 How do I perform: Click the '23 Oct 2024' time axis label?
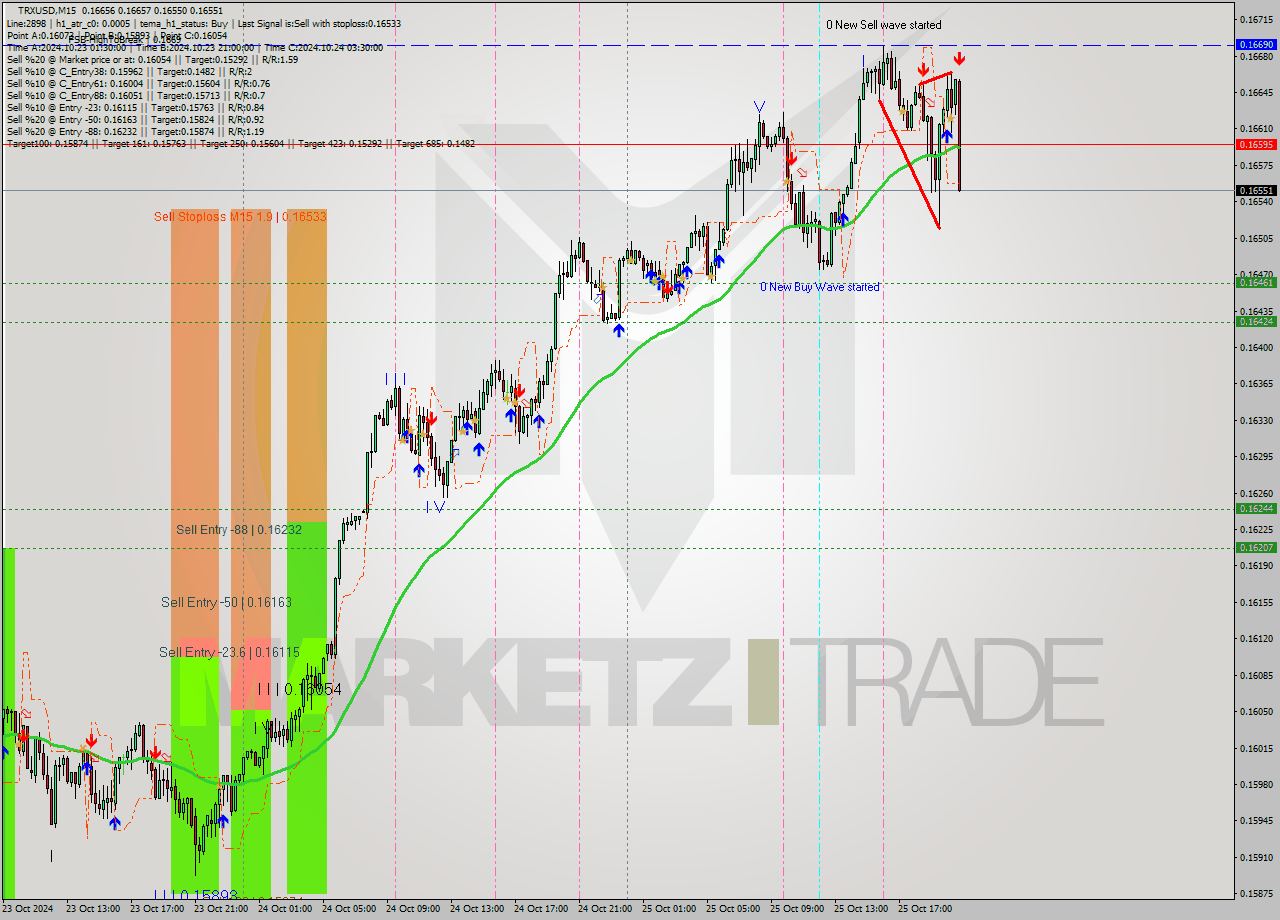[x=27, y=909]
